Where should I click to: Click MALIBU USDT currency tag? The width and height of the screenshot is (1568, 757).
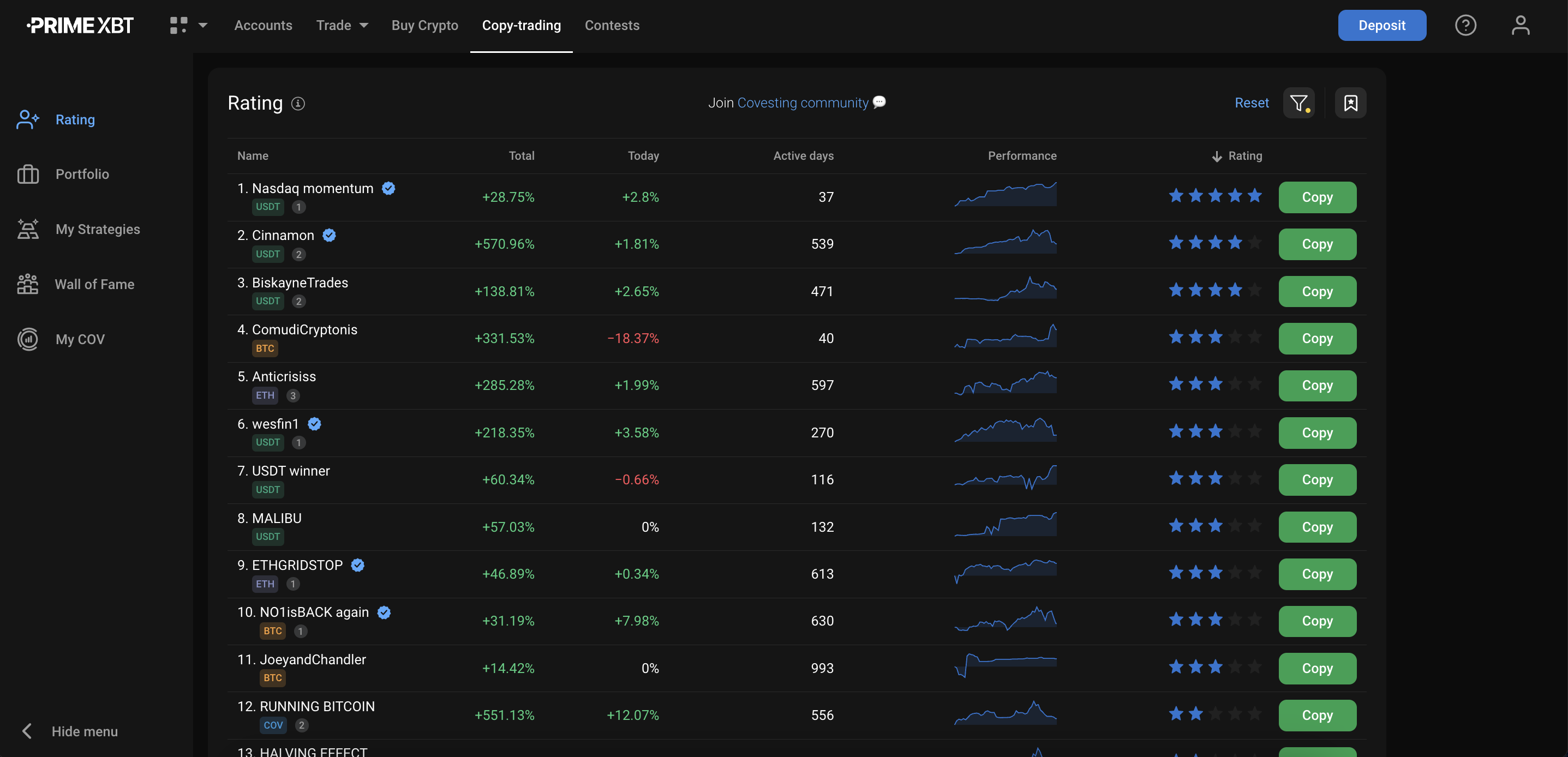tap(268, 537)
